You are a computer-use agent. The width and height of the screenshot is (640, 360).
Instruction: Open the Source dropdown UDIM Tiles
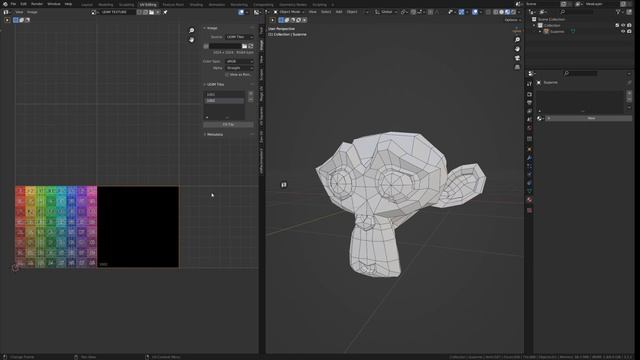click(x=240, y=37)
